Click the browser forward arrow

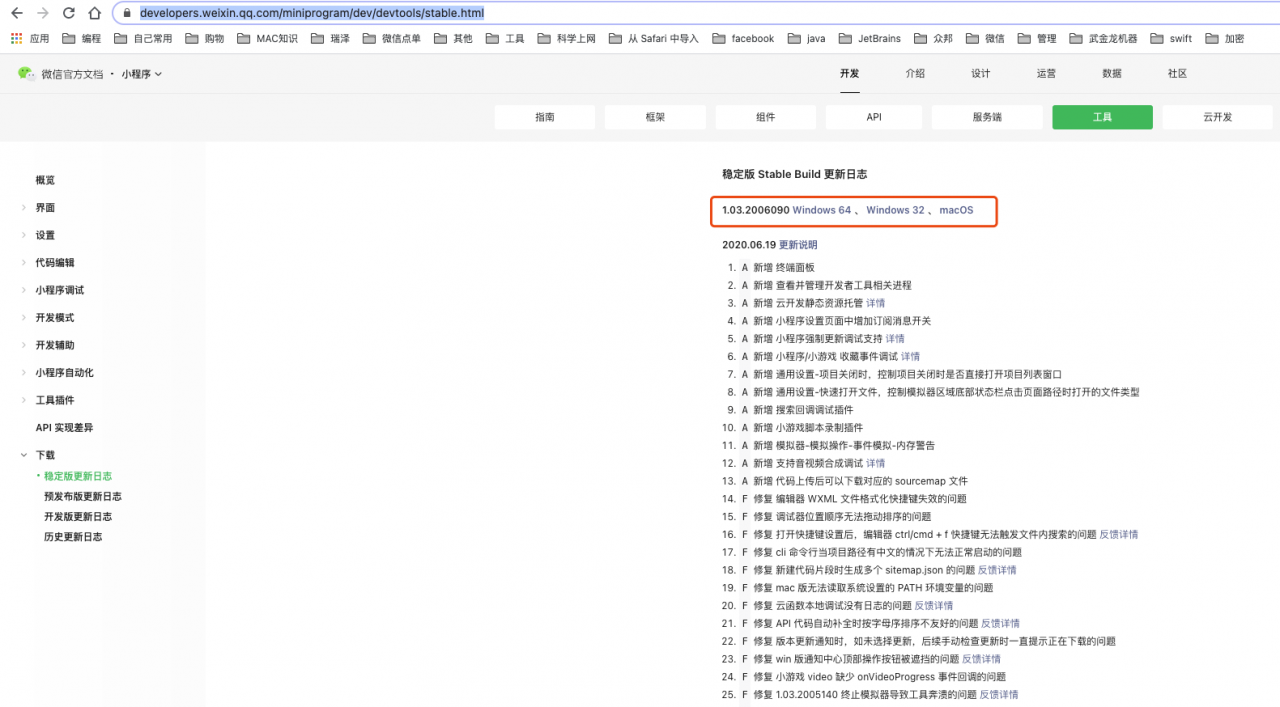42,13
